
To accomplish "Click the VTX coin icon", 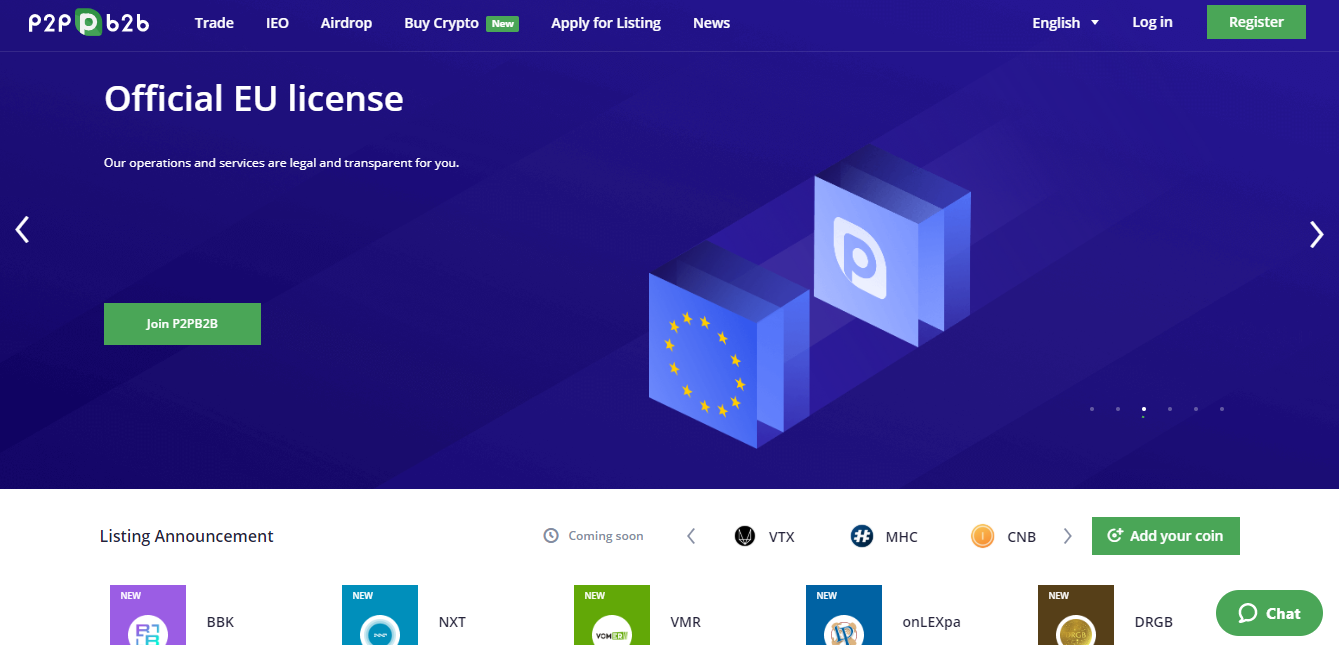I will click(x=745, y=536).
